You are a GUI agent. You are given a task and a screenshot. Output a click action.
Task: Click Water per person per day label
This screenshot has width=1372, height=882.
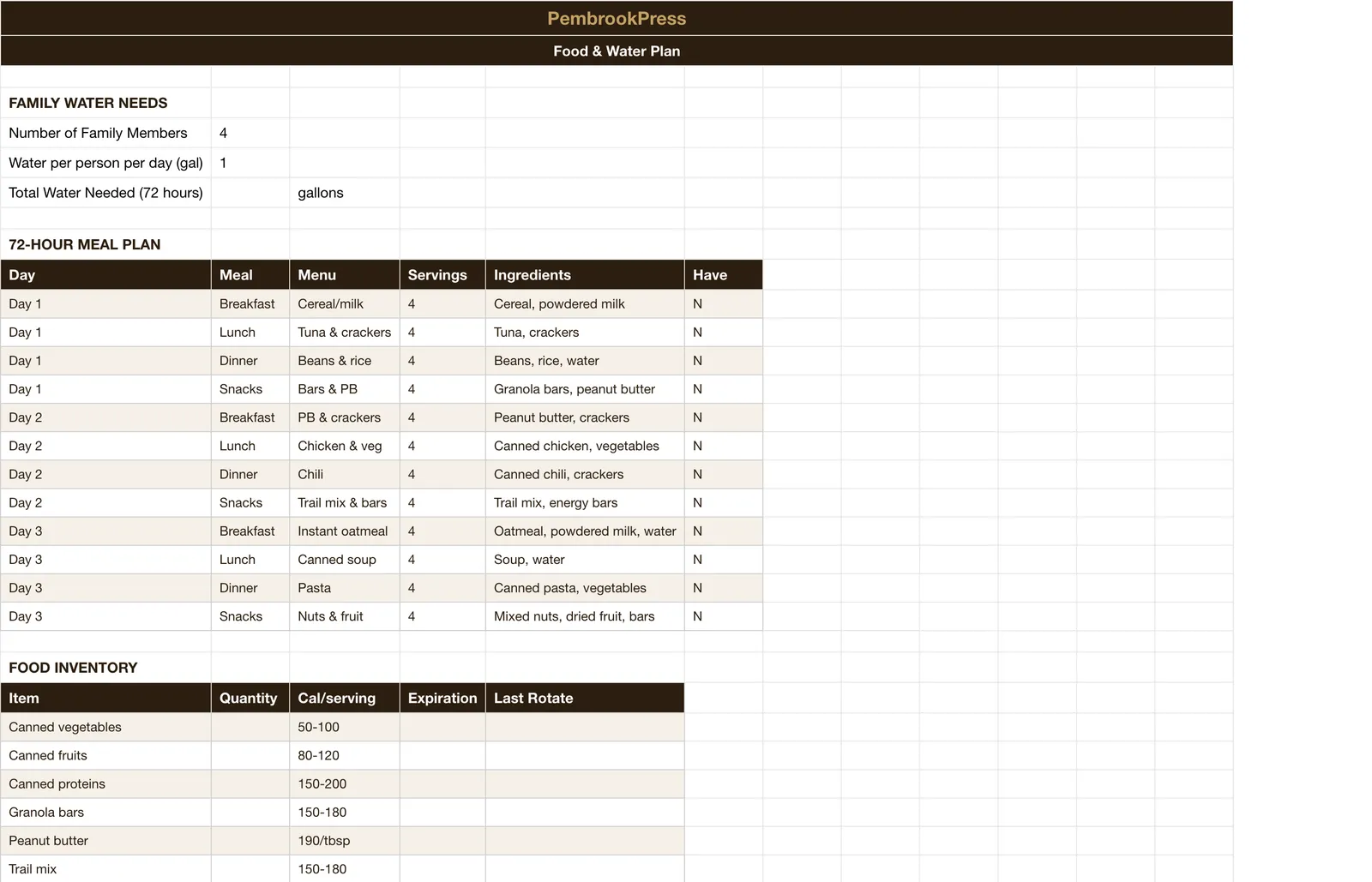tap(105, 163)
